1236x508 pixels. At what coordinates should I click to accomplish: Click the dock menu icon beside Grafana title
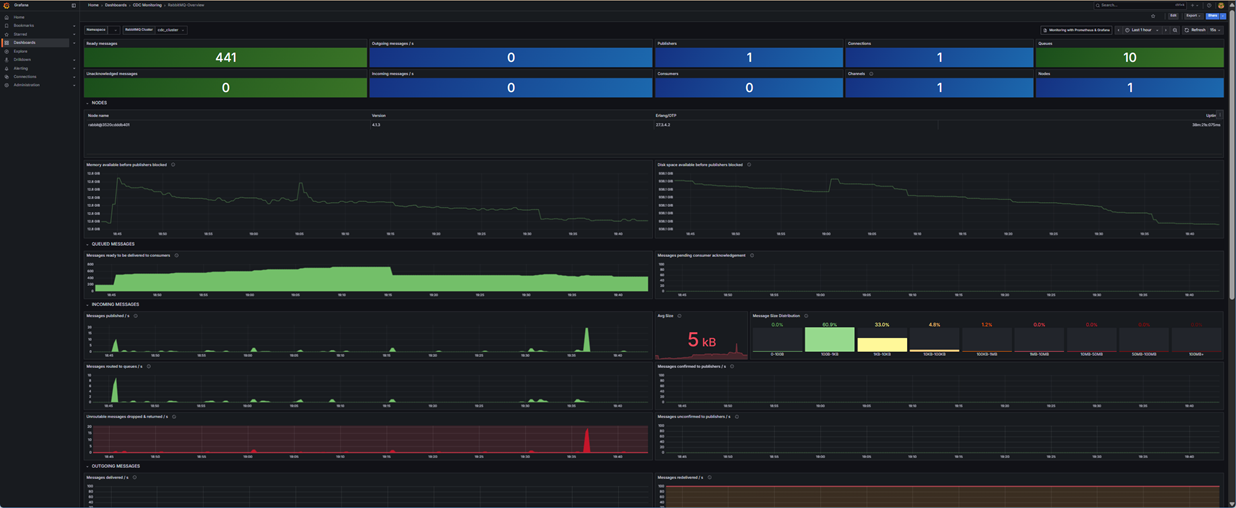coord(73,5)
